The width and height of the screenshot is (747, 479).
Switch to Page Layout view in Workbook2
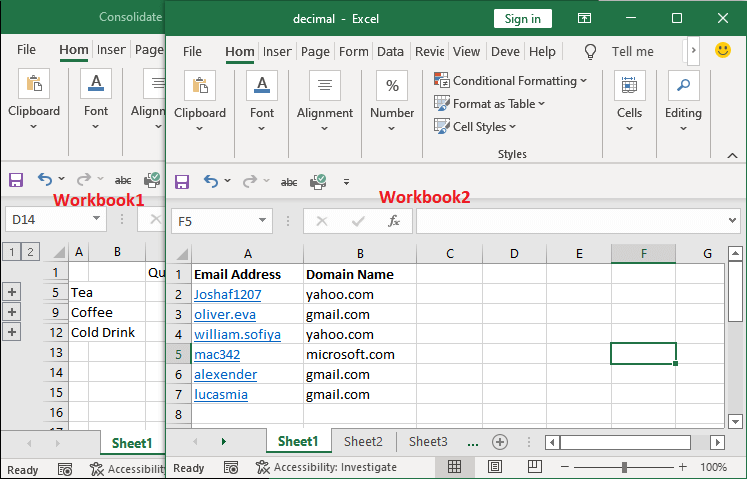click(x=495, y=467)
